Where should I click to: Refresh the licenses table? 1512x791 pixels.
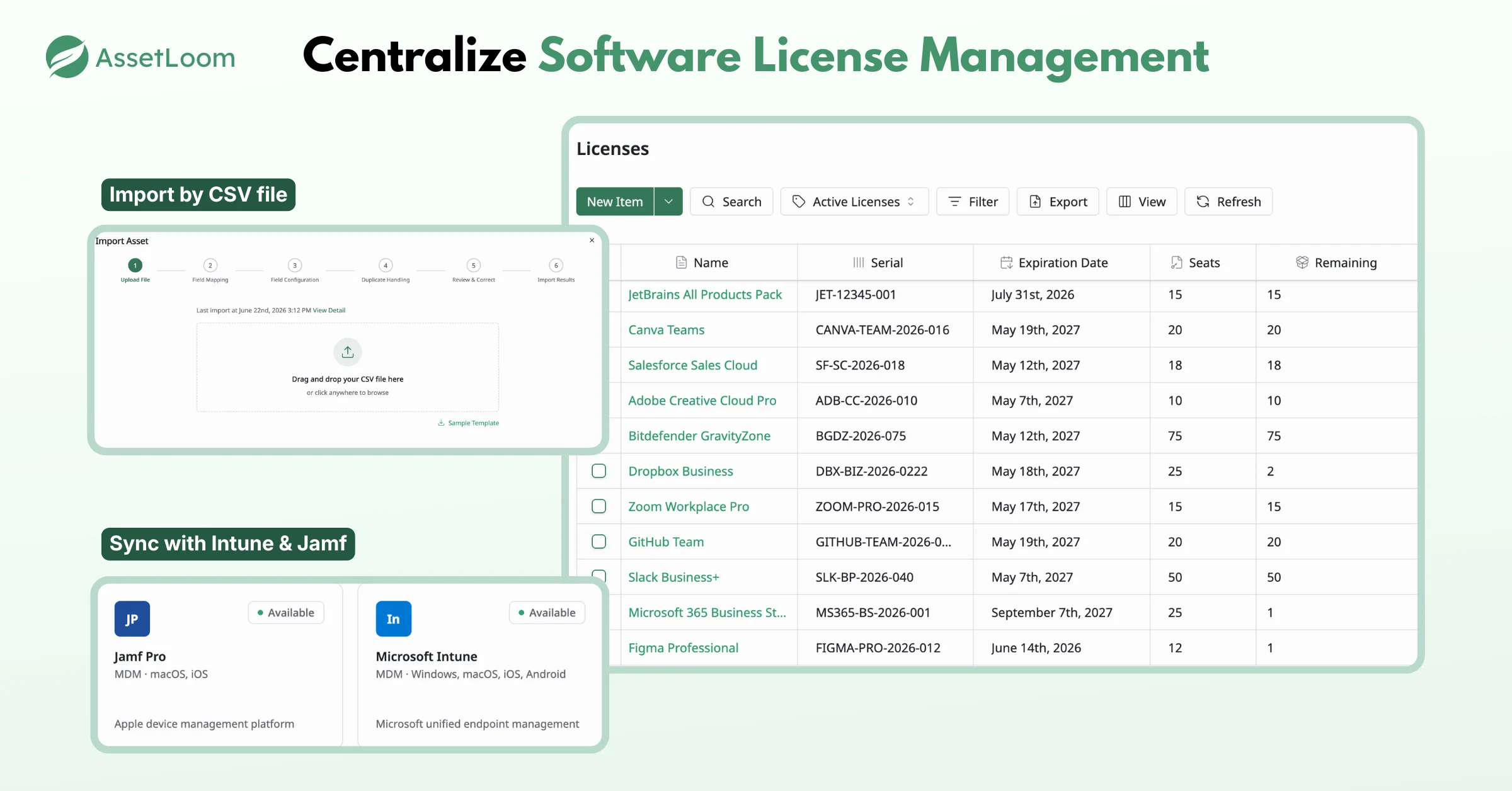click(1228, 202)
